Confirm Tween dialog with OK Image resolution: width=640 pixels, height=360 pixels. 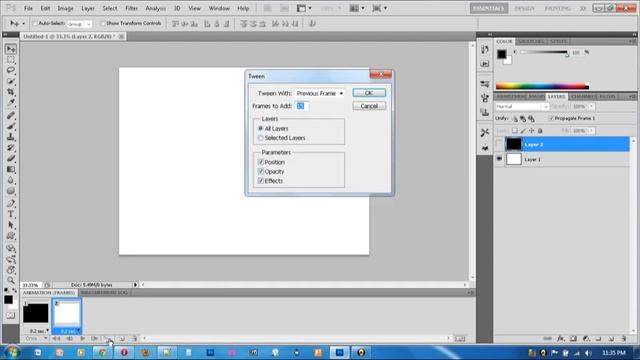point(369,93)
